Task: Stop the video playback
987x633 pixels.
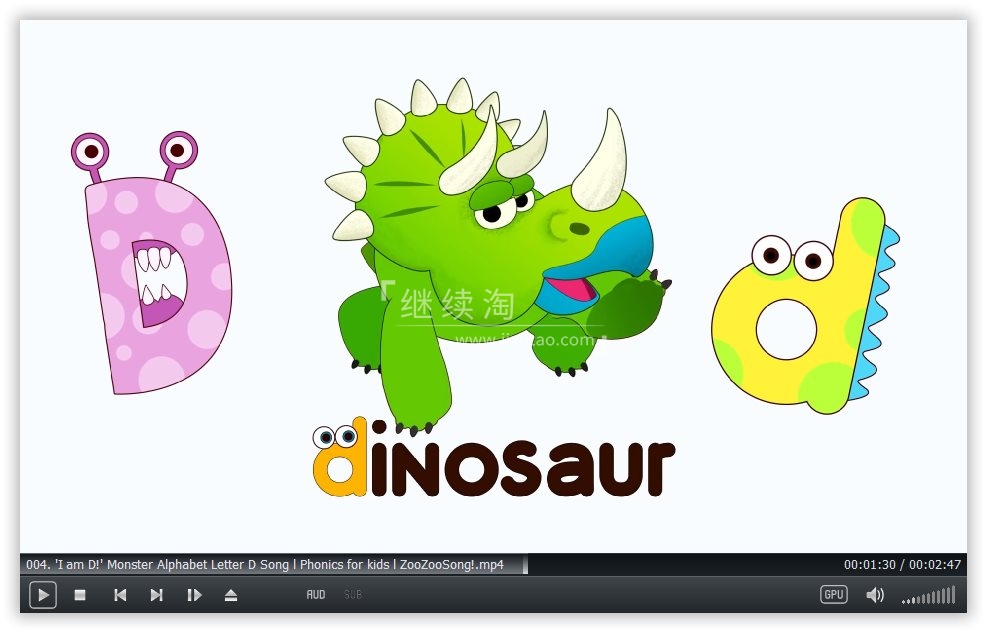Action: click(x=80, y=595)
